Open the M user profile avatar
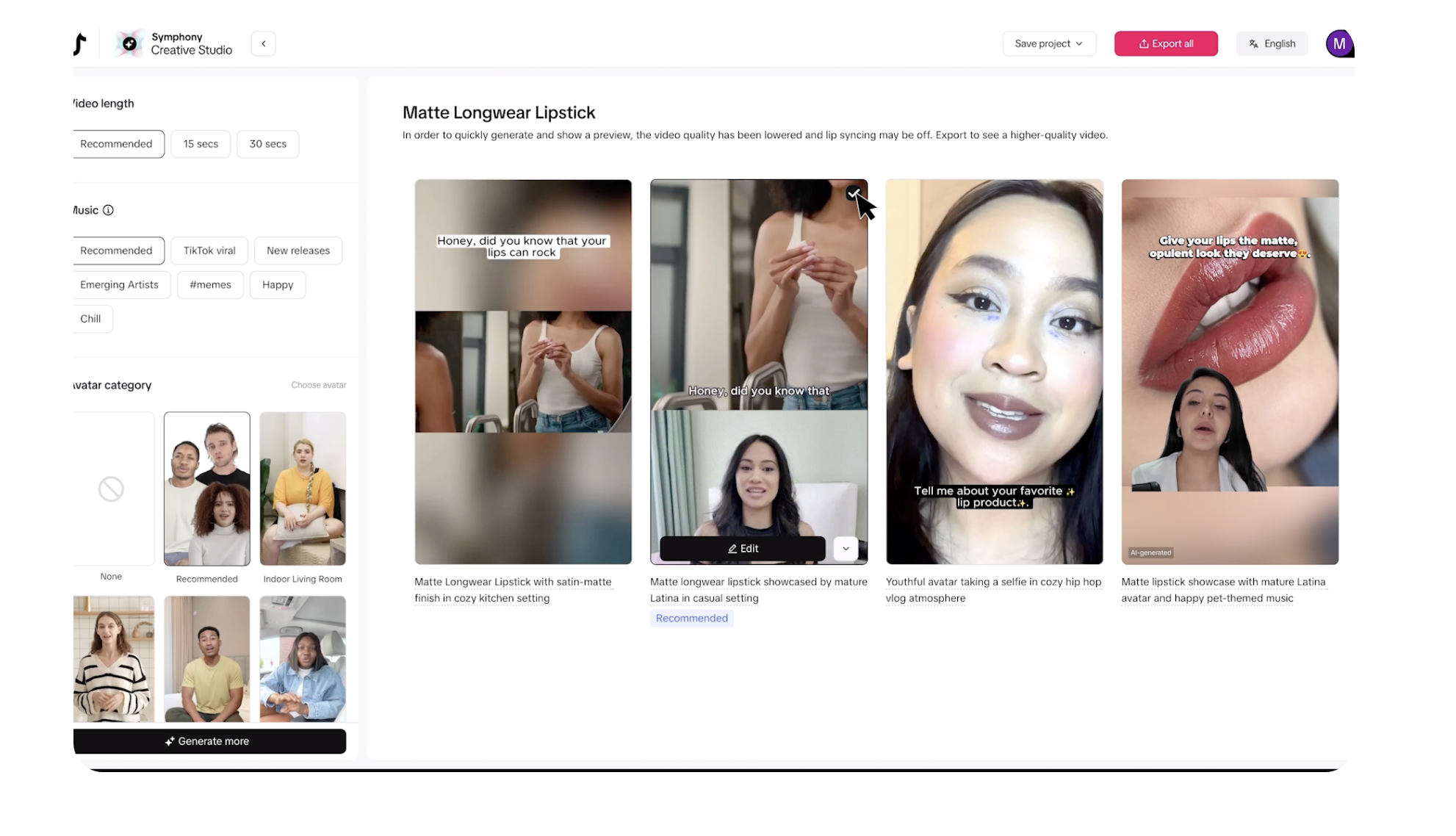Viewport: 1456px width, 836px height. click(1338, 44)
